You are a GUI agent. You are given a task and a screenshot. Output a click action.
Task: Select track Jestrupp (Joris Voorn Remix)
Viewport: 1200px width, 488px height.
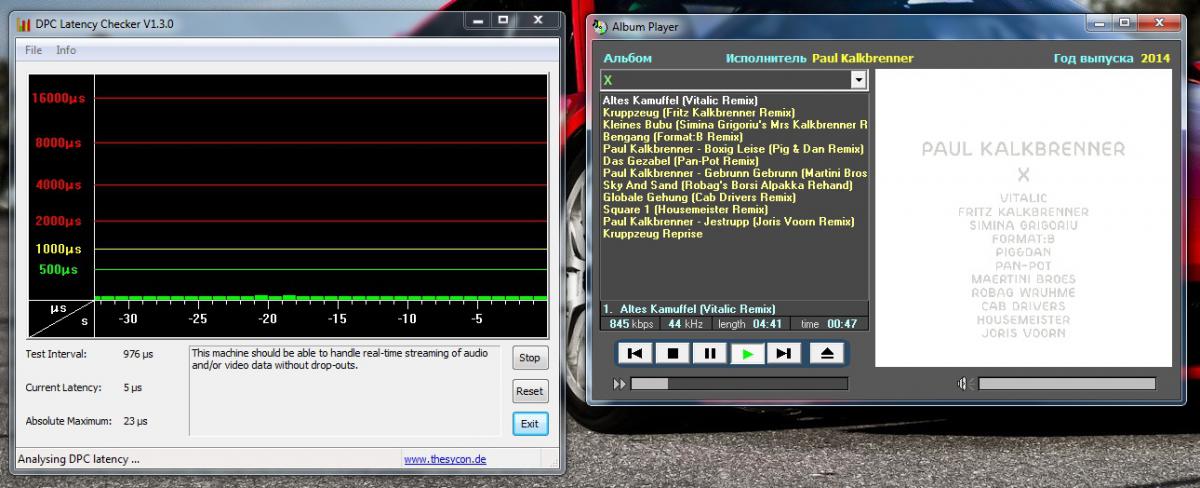(x=727, y=221)
